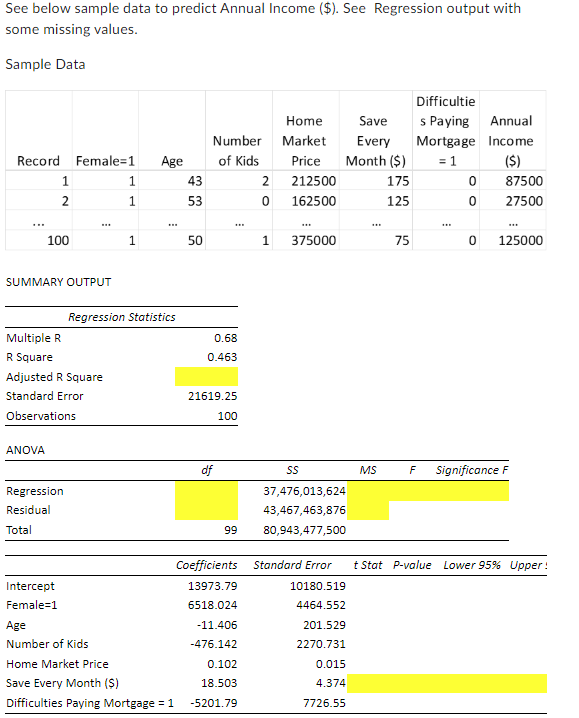
Task: Select Home Market Price coefficient 0.102
Action: (x=222, y=664)
